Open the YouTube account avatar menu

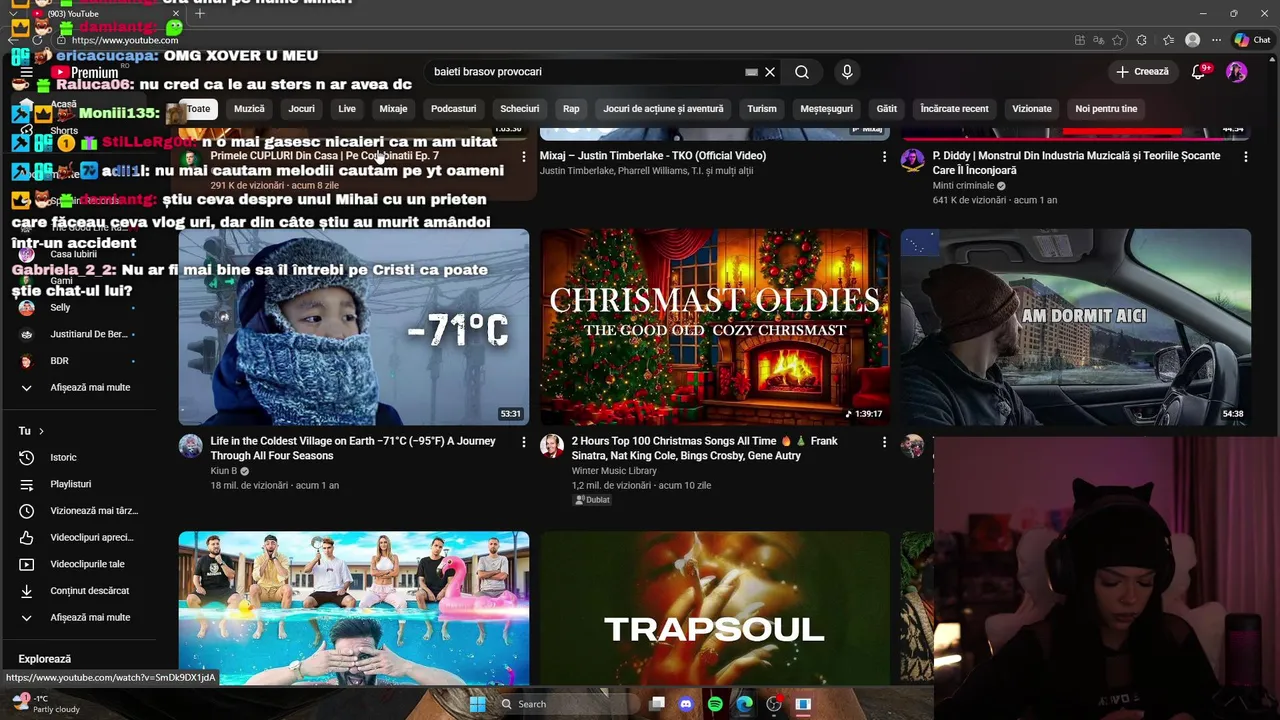click(1237, 72)
